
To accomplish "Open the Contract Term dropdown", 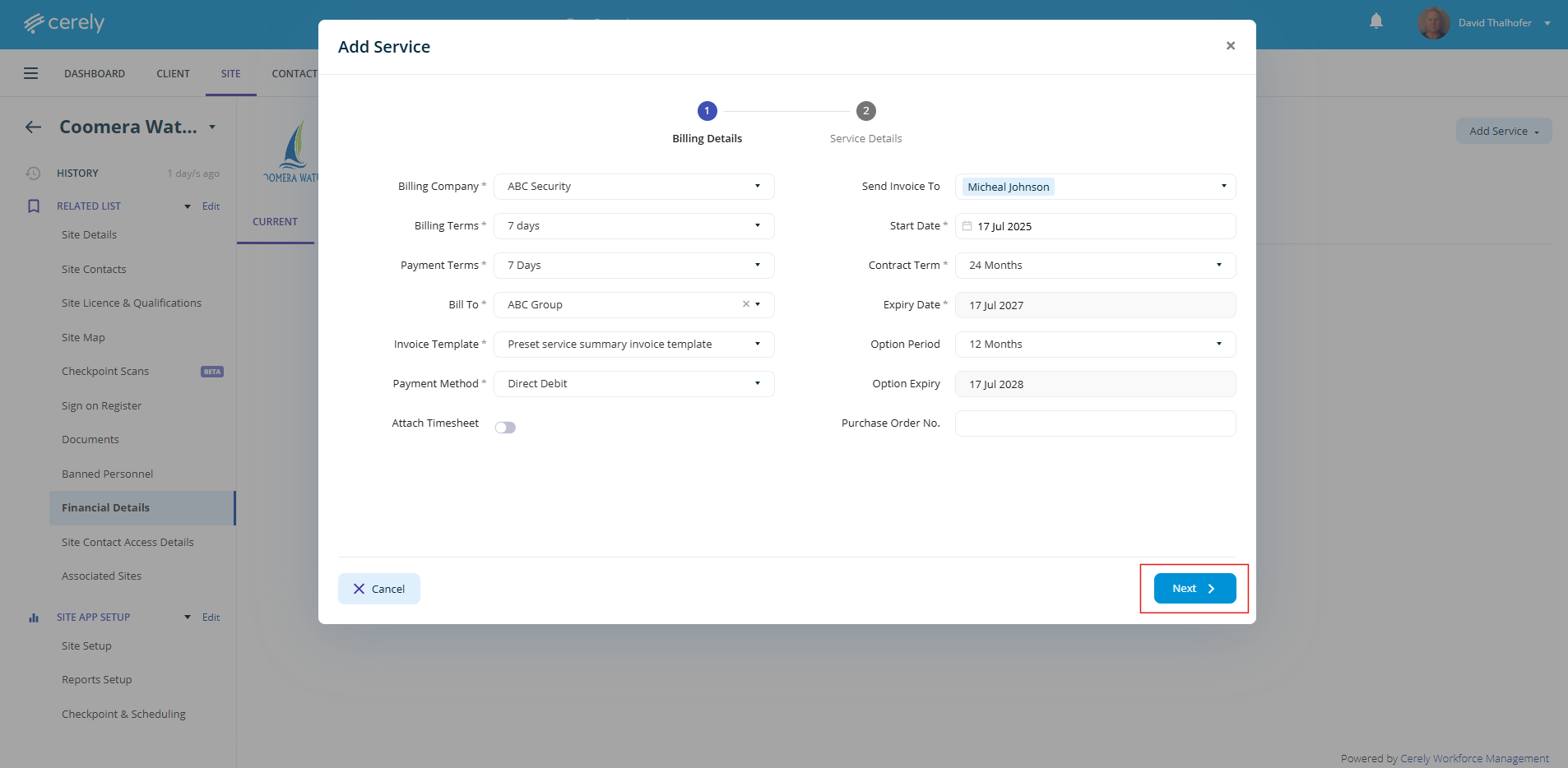I will [1096, 266].
